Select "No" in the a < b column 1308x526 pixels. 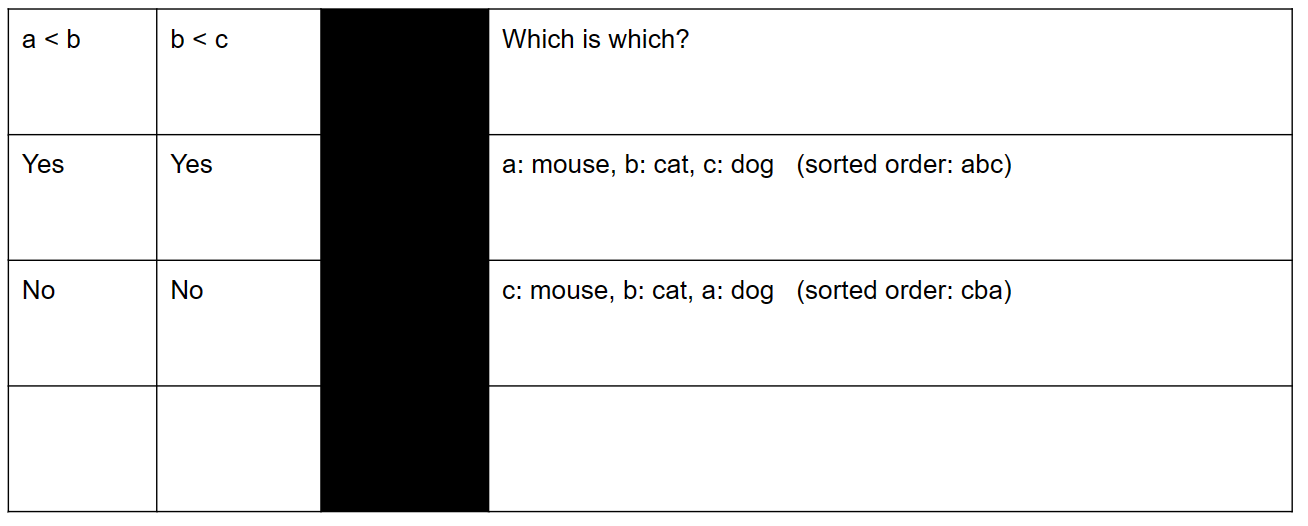(38, 290)
